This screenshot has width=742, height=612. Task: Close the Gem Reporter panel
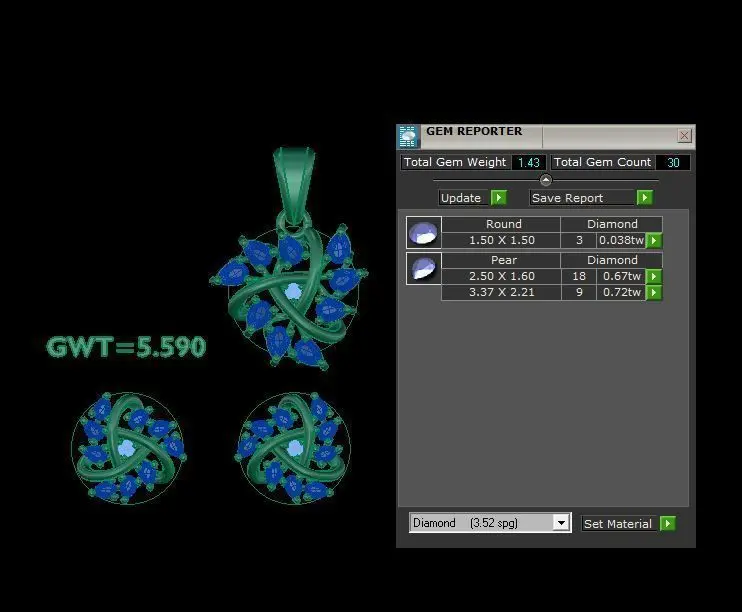[684, 136]
